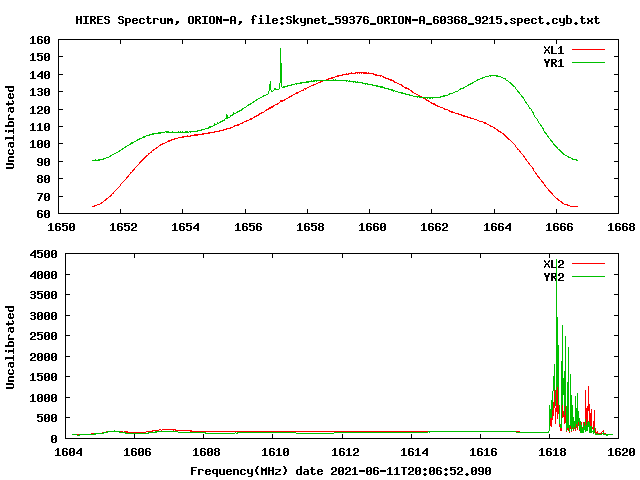The width and height of the screenshot is (640, 480).
Task: Click the 3000 y-axis tick label
Action: [x=43, y=316]
